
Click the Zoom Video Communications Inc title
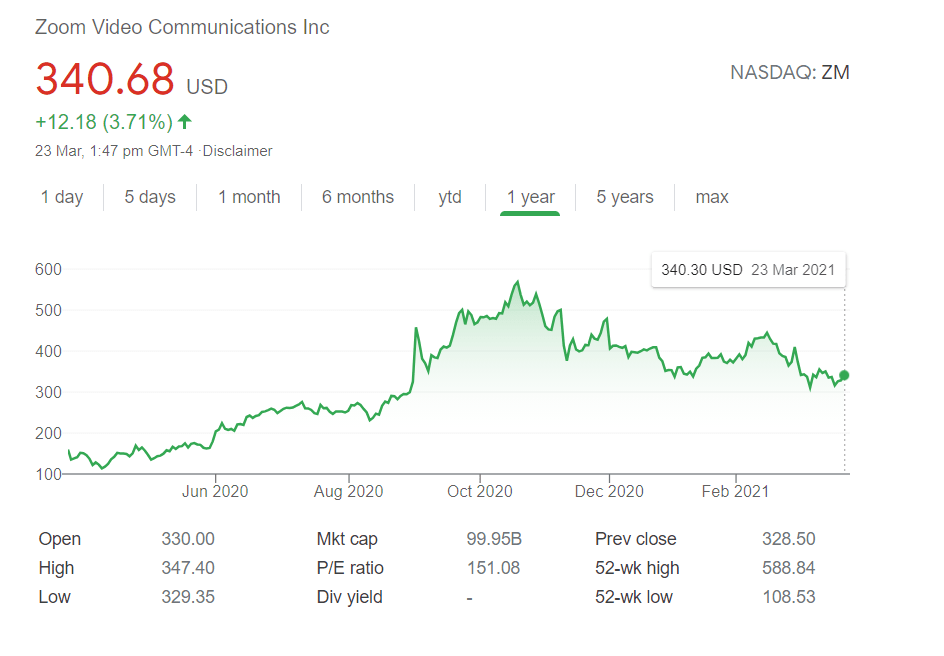(x=182, y=27)
